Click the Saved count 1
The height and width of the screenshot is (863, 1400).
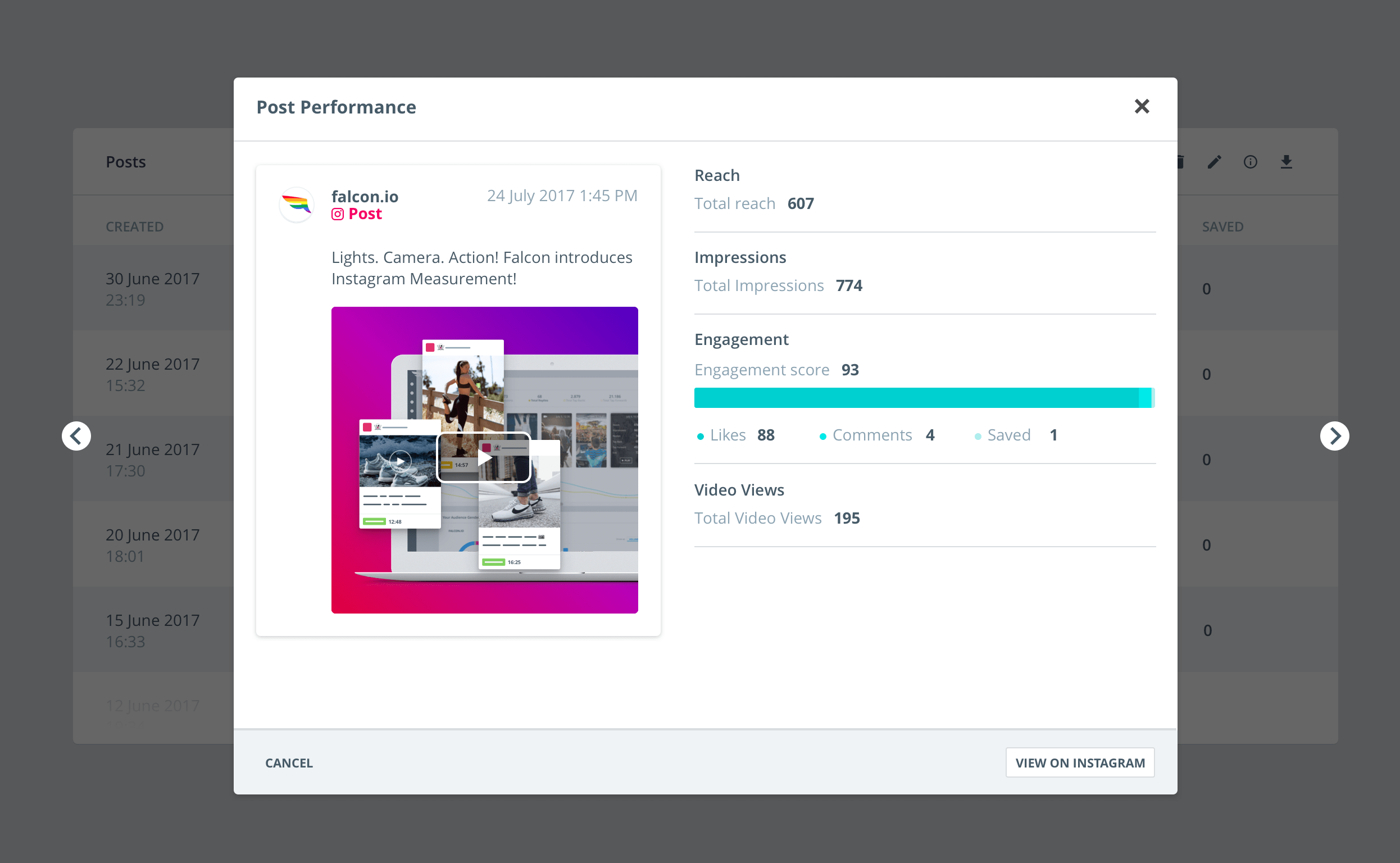coord(1053,435)
